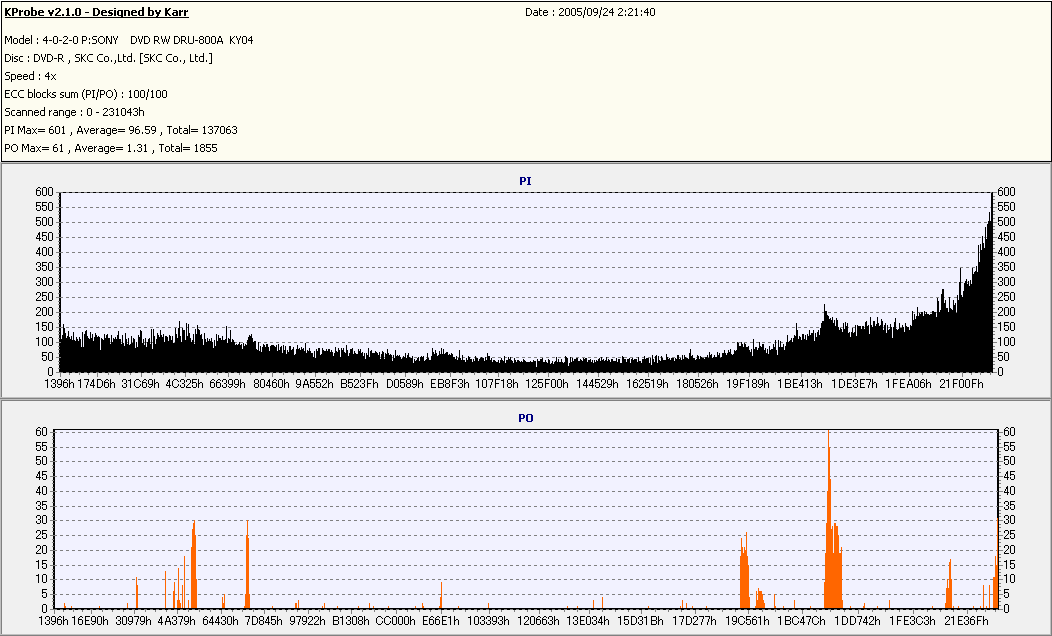The width and height of the screenshot is (1052, 636).
Task: Select the 66399h PI axis label
Action: pyautogui.click(x=228, y=384)
